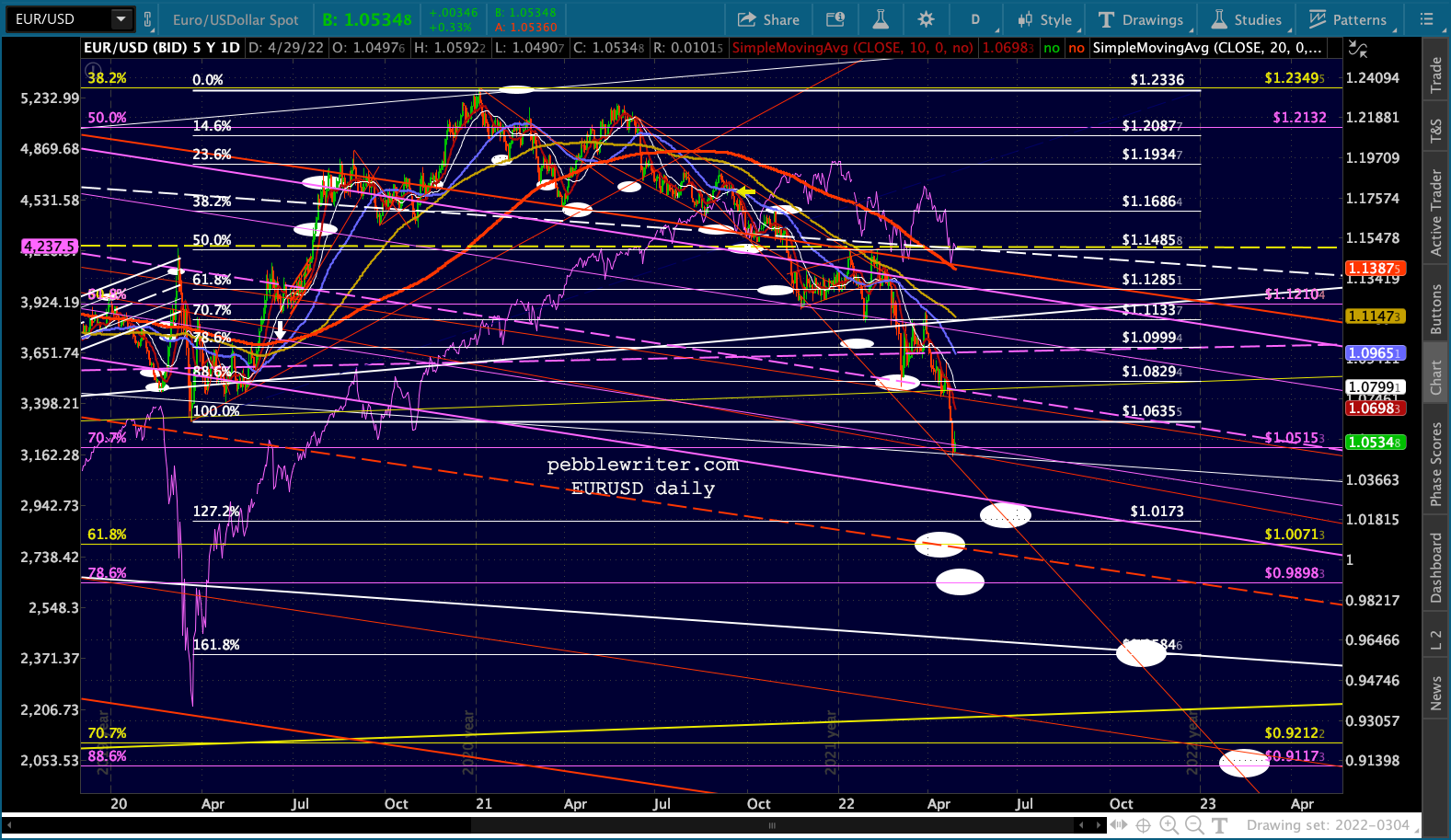Expand the Style menu
This screenshot has width=1451, height=840.
pos(1044,19)
